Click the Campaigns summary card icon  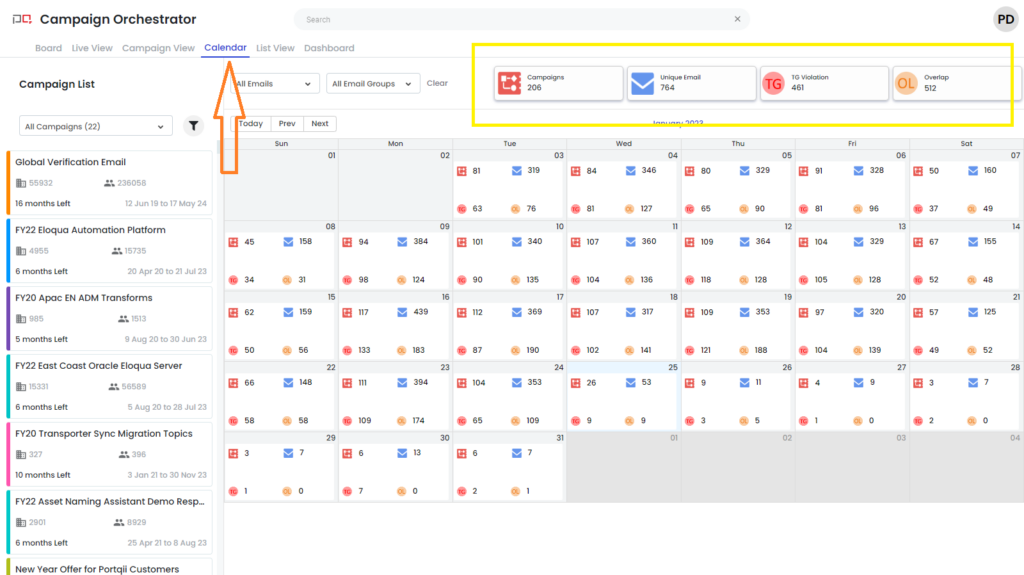[x=511, y=84]
